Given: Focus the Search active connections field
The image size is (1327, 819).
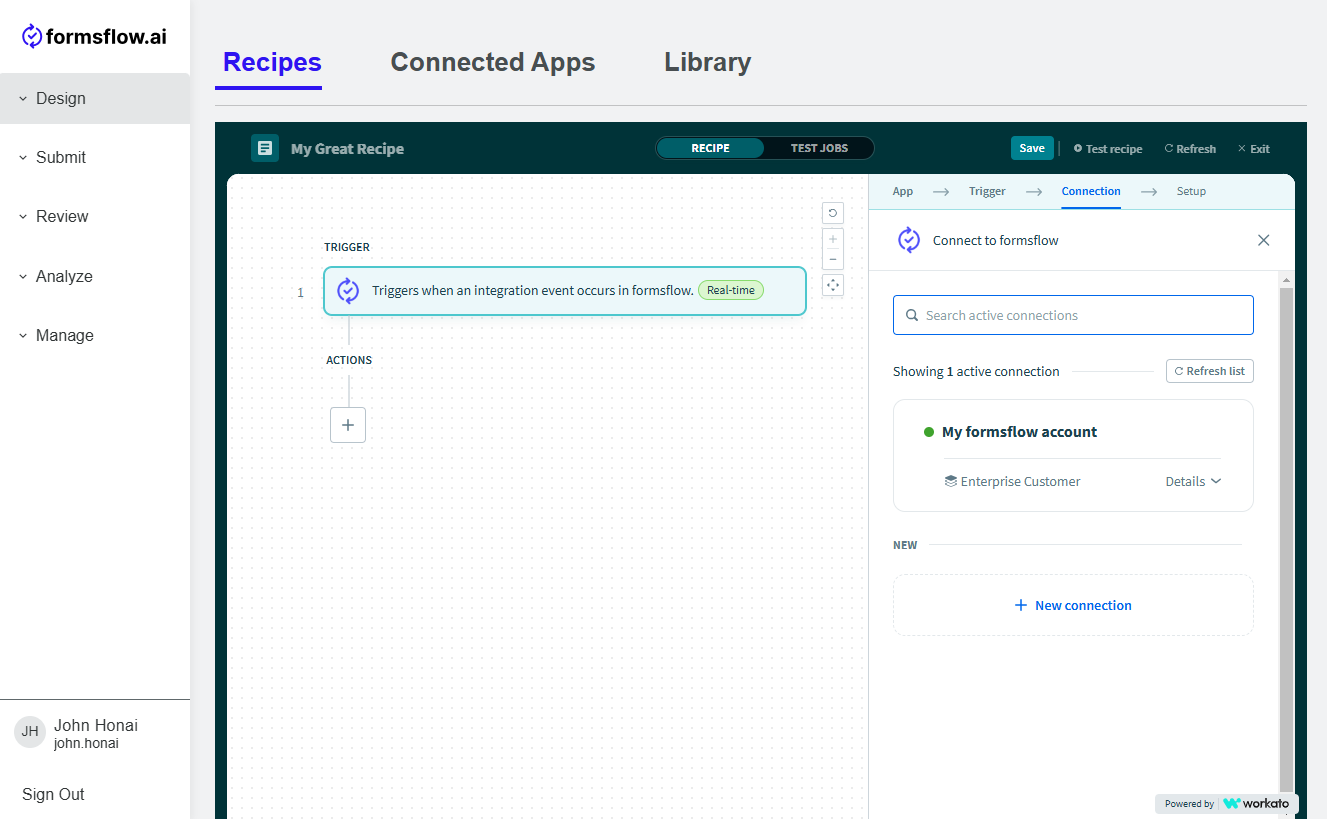Looking at the screenshot, I should click(x=1073, y=315).
